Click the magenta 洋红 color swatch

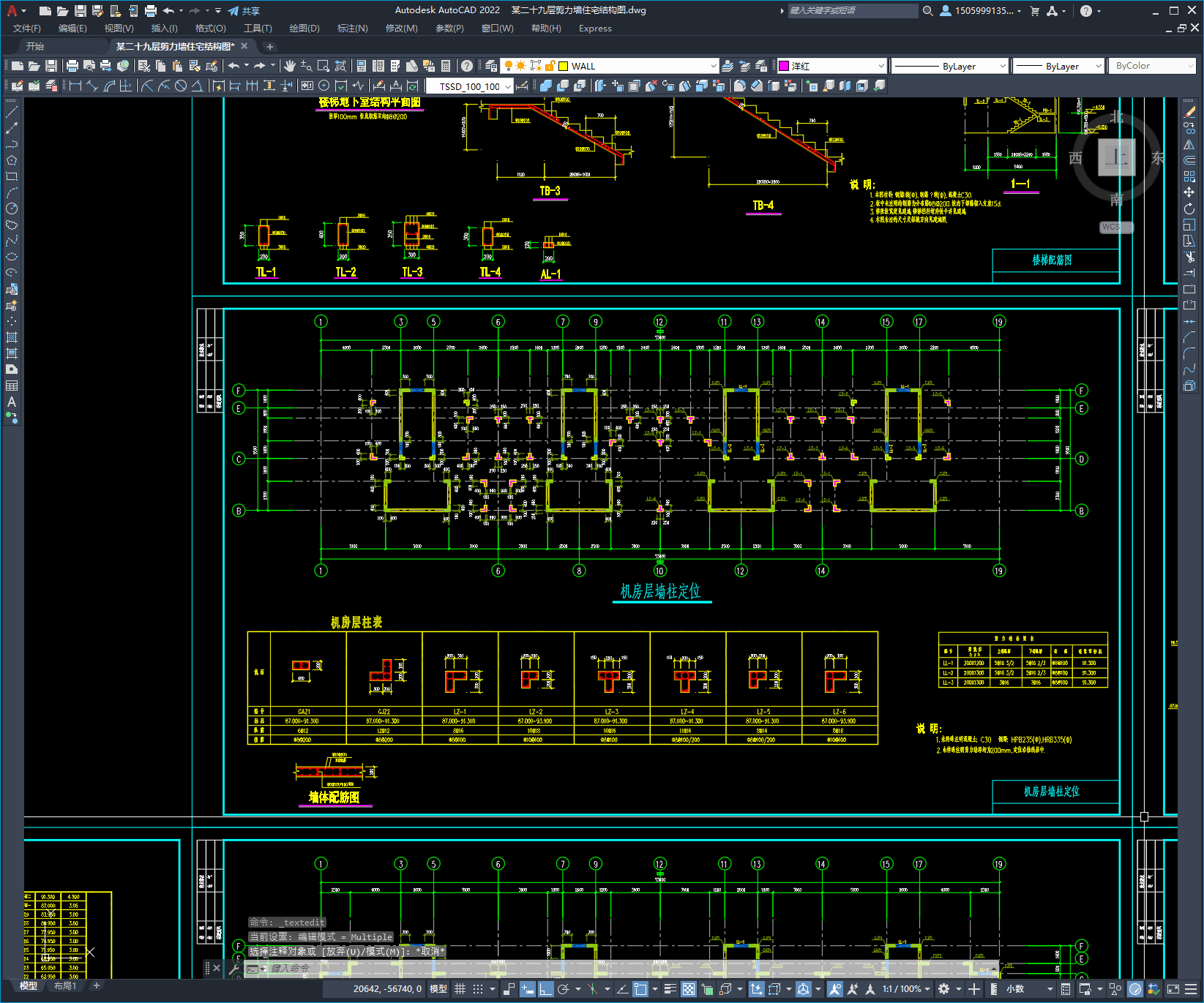[x=784, y=66]
